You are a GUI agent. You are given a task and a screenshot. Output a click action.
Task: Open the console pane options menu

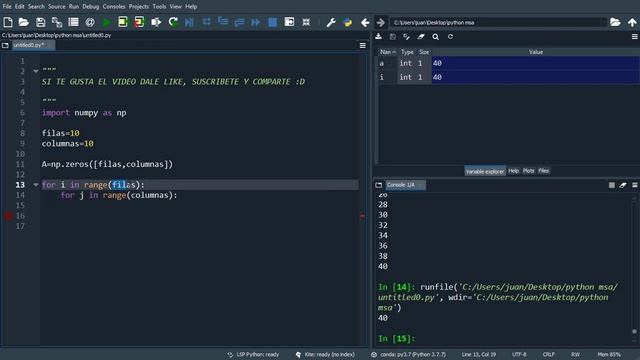[x=635, y=185]
